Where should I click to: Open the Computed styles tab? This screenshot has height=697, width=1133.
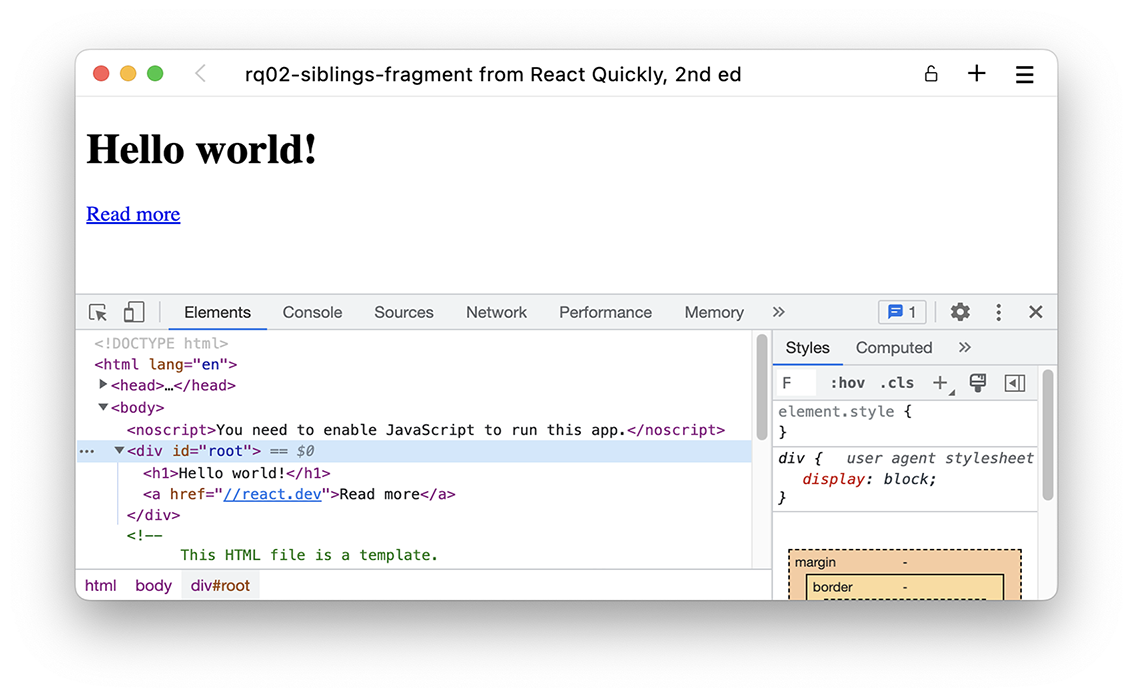pos(893,348)
